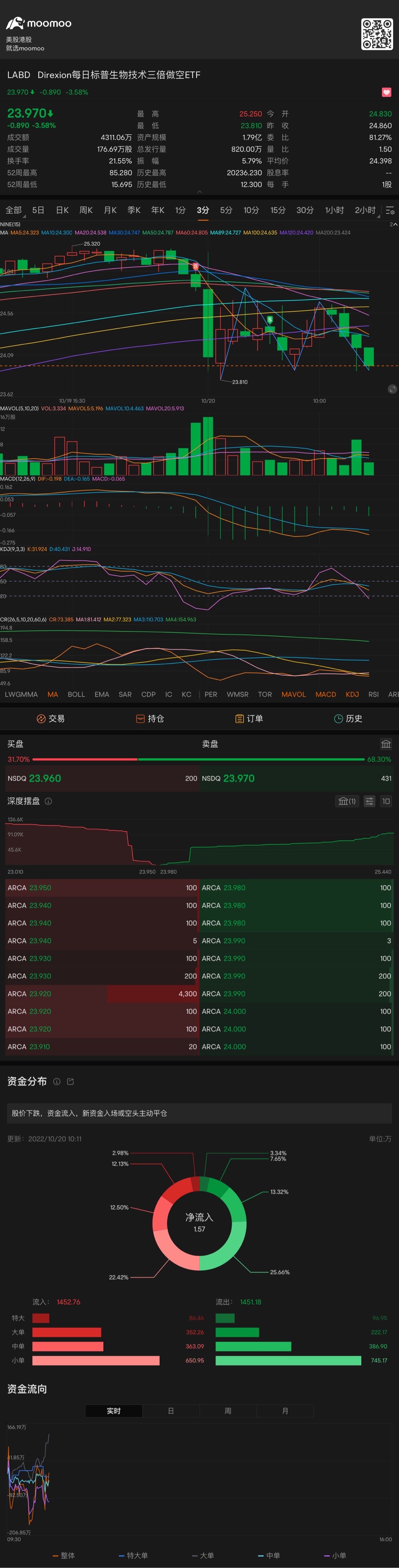Tap the green S sell marker on chart
This screenshot has width=399, height=1568.
270,320
